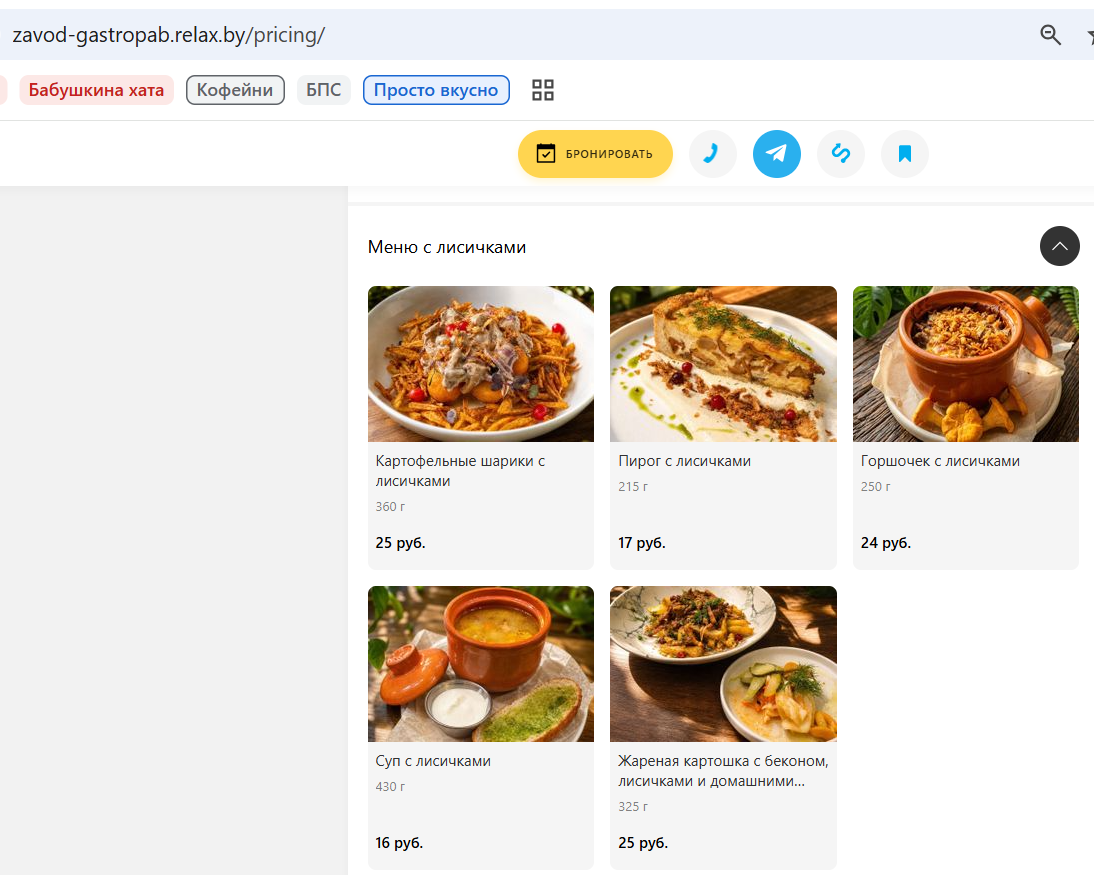Click the phone call icon
Screen dimensions: 1094x875
712,154
